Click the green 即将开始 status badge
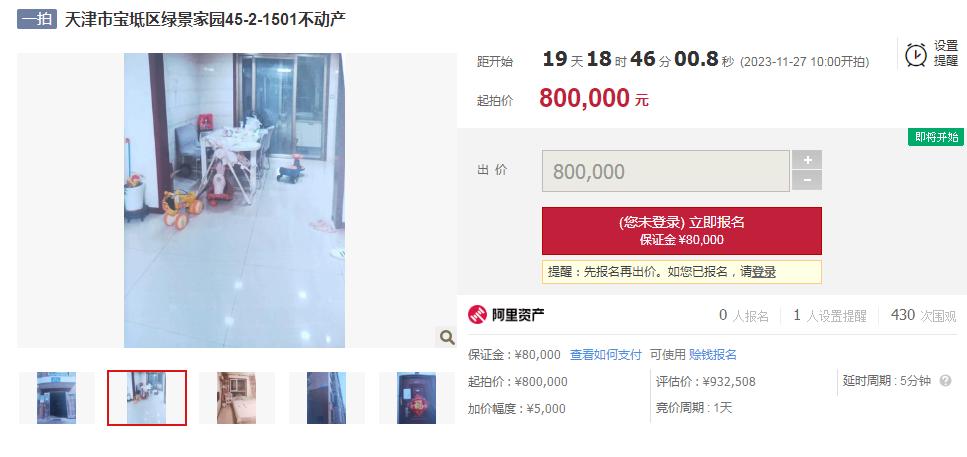 [x=936, y=137]
